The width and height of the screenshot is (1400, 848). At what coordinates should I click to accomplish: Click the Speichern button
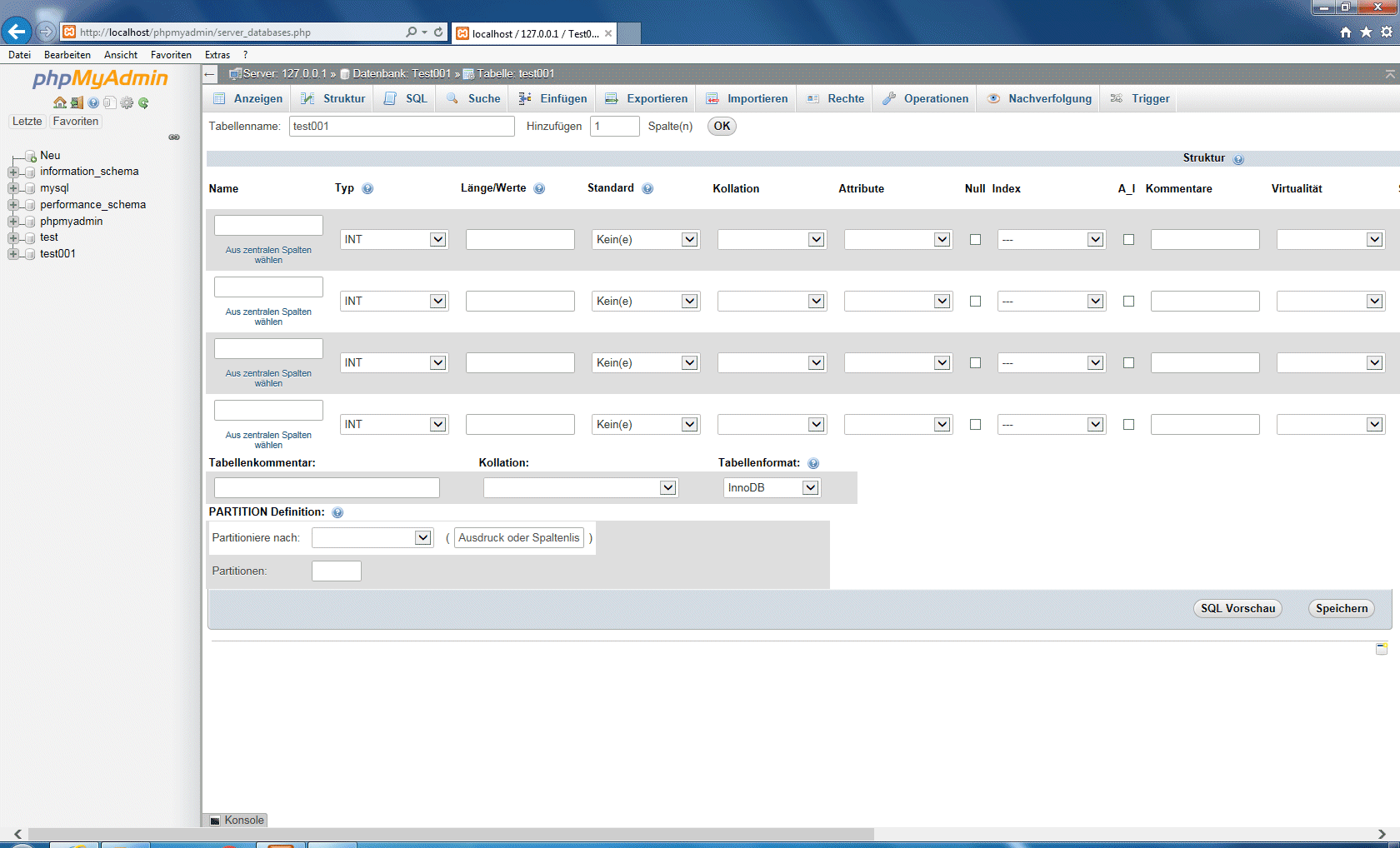coord(1342,609)
